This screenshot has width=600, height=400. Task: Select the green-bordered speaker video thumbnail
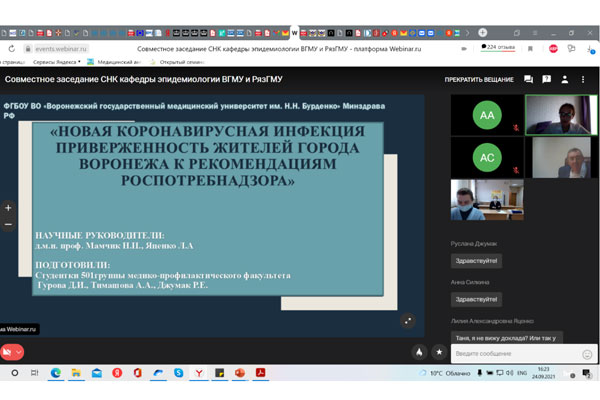click(x=561, y=115)
